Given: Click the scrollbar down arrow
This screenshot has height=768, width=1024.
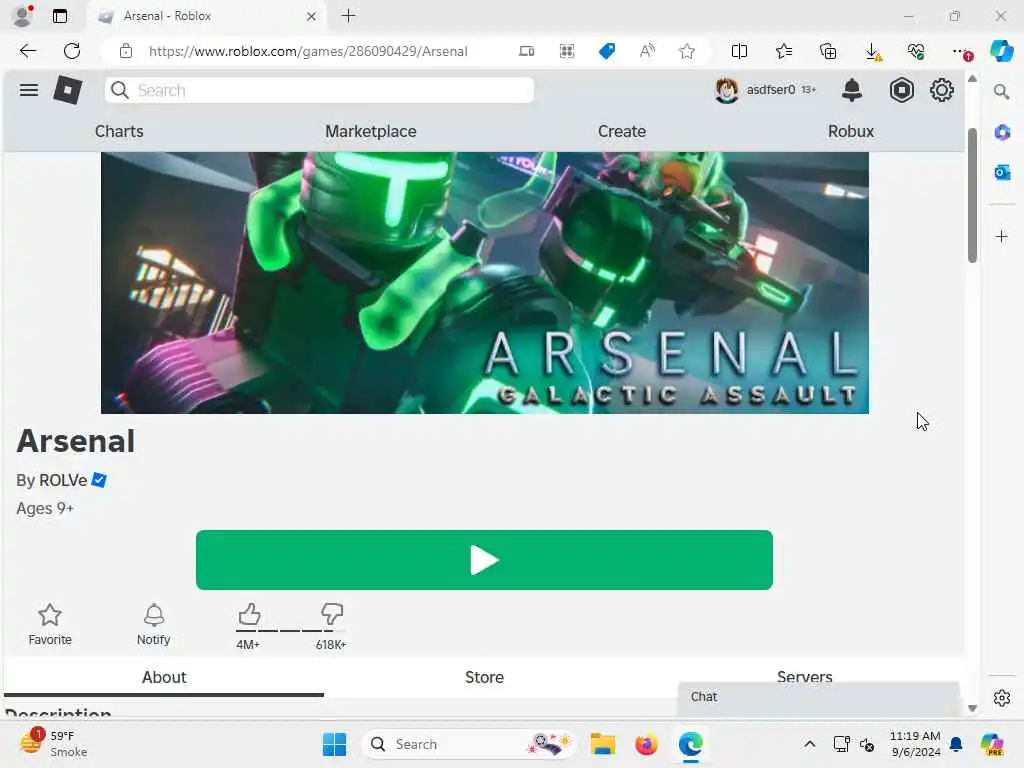Looking at the screenshot, I should pyautogui.click(x=972, y=708).
